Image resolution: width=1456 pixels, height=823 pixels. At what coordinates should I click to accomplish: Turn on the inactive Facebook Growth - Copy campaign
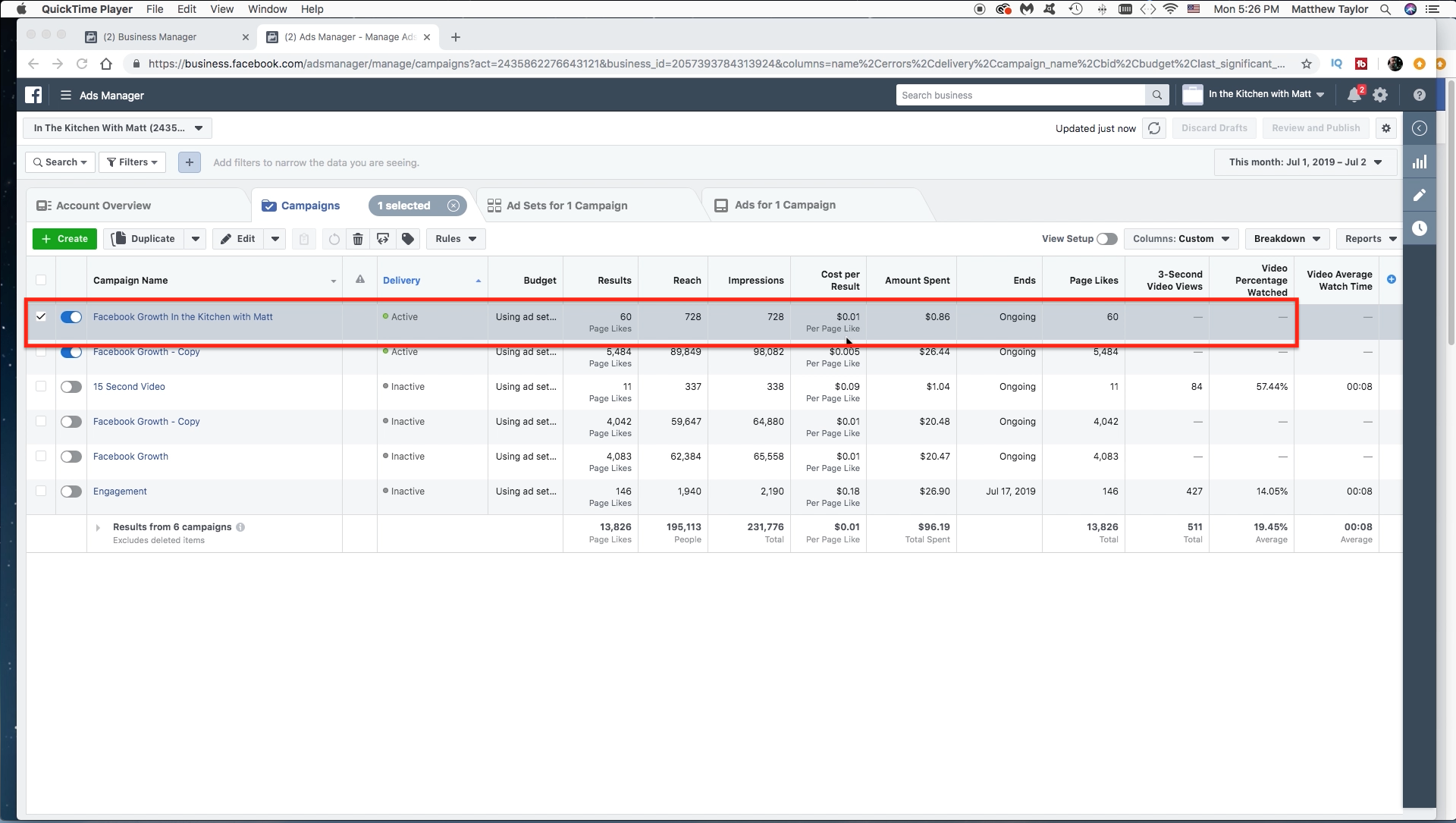71,422
